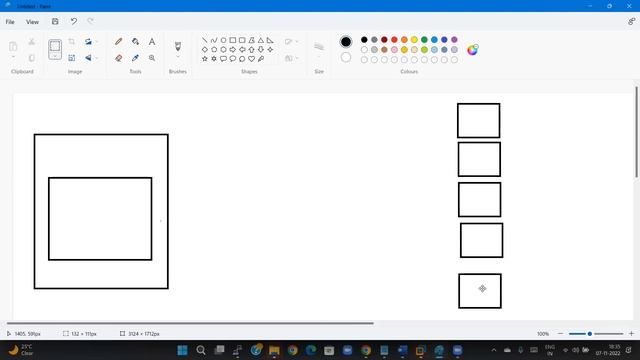Click the Copy icon in Clipboard group

coord(31,58)
